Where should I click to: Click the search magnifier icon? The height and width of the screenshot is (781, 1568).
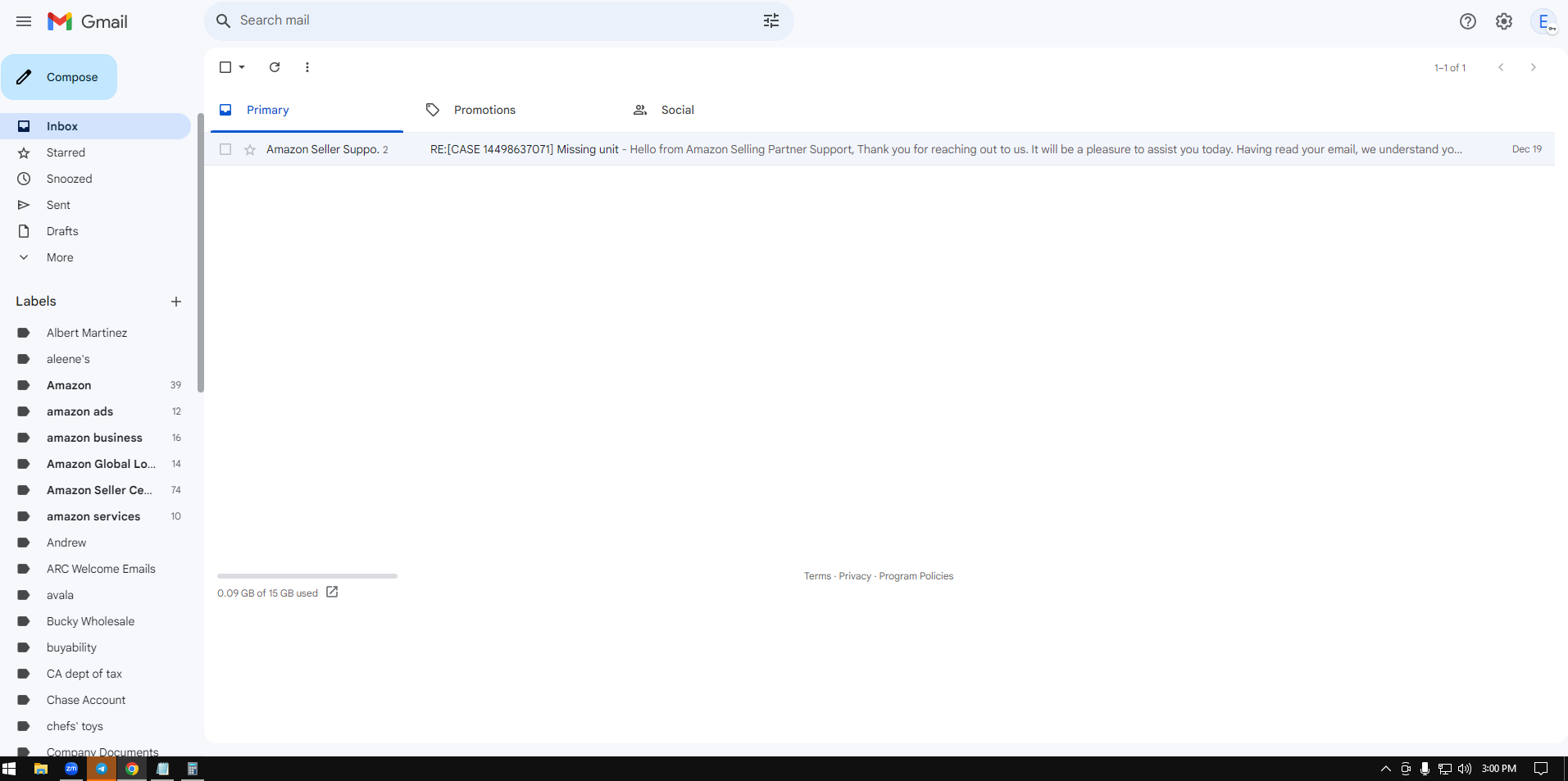223,20
